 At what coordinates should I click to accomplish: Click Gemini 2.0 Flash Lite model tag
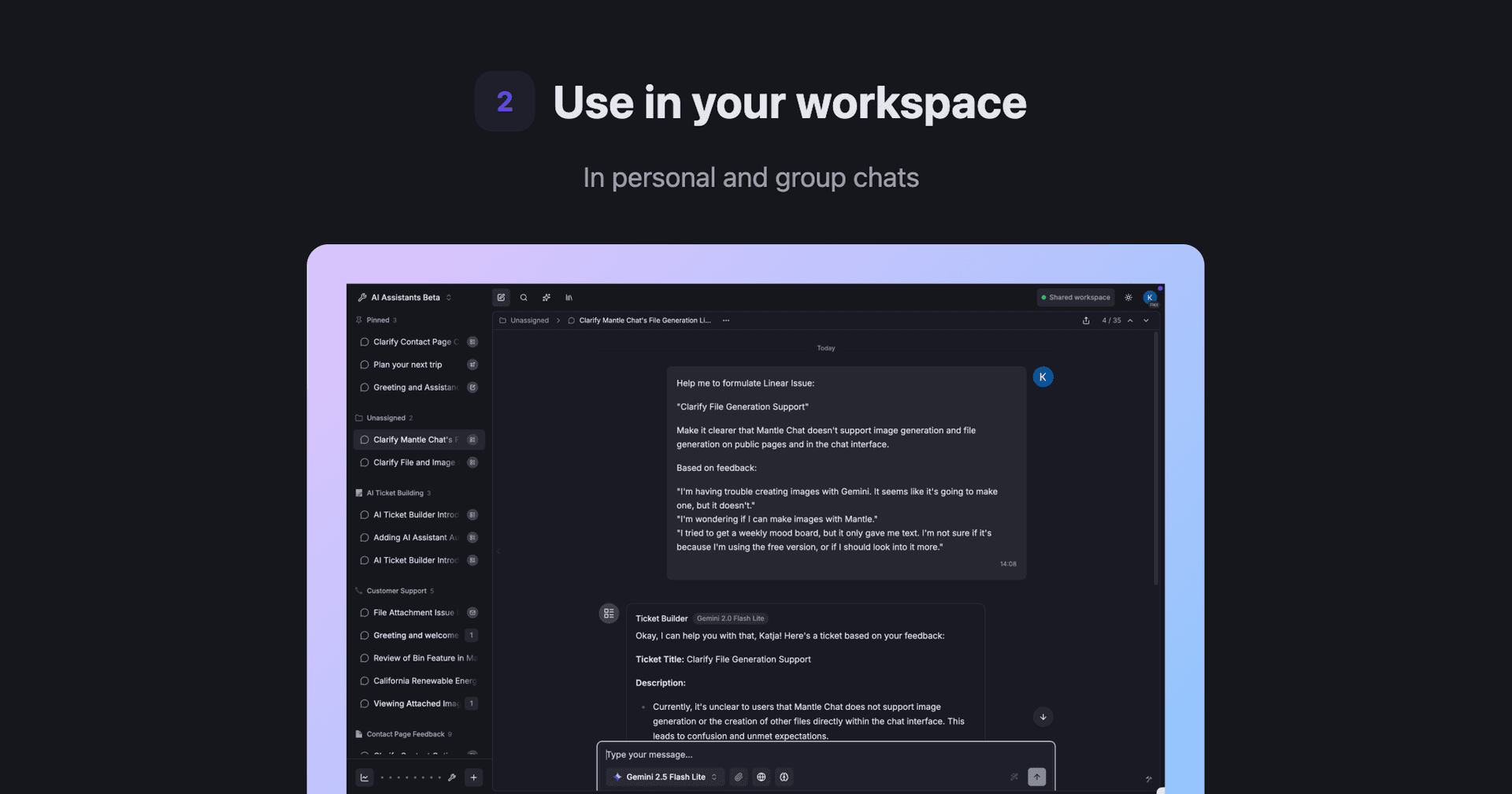tap(730, 619)
